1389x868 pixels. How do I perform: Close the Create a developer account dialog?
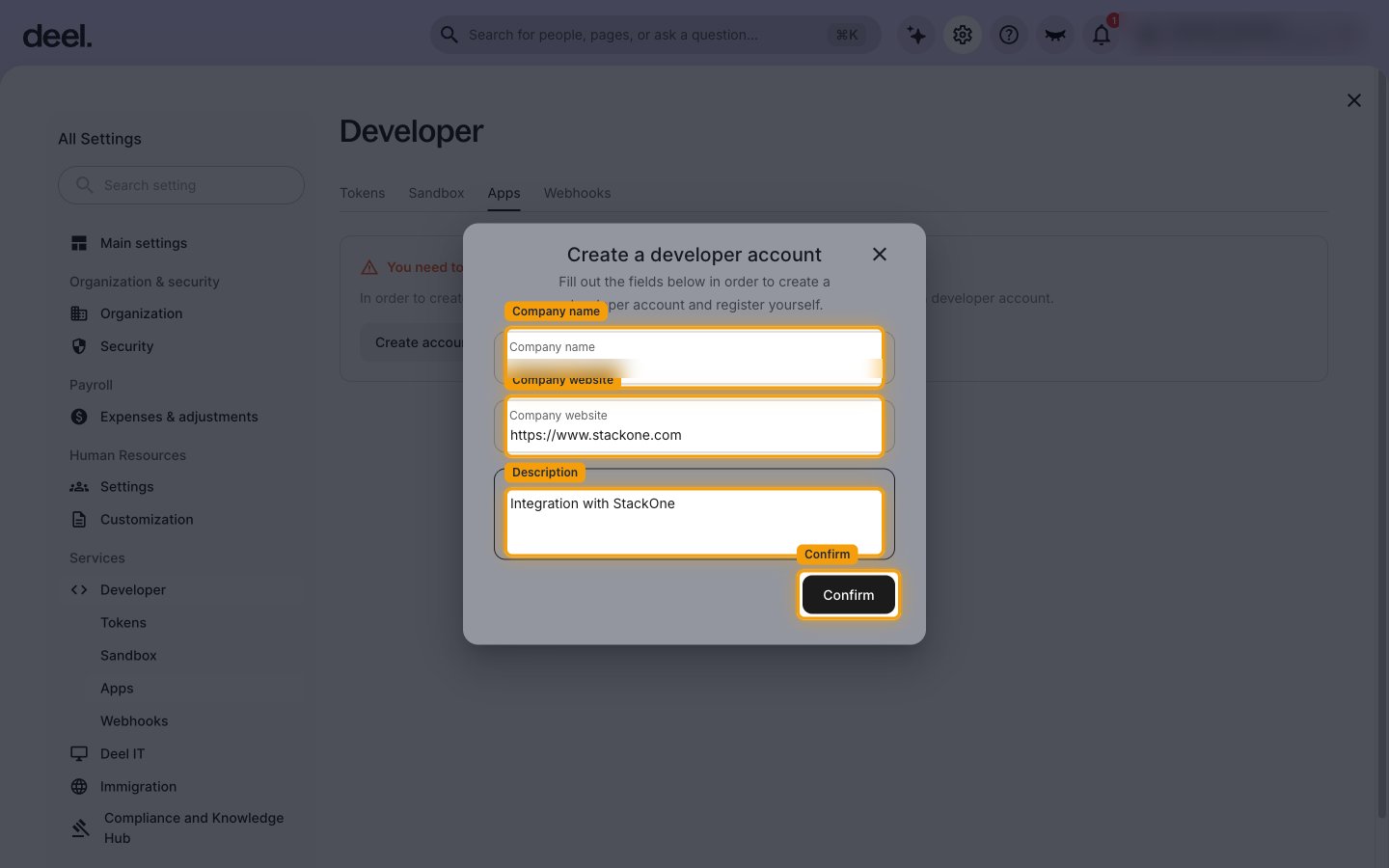pyautogui.click(x=880, y=254)
